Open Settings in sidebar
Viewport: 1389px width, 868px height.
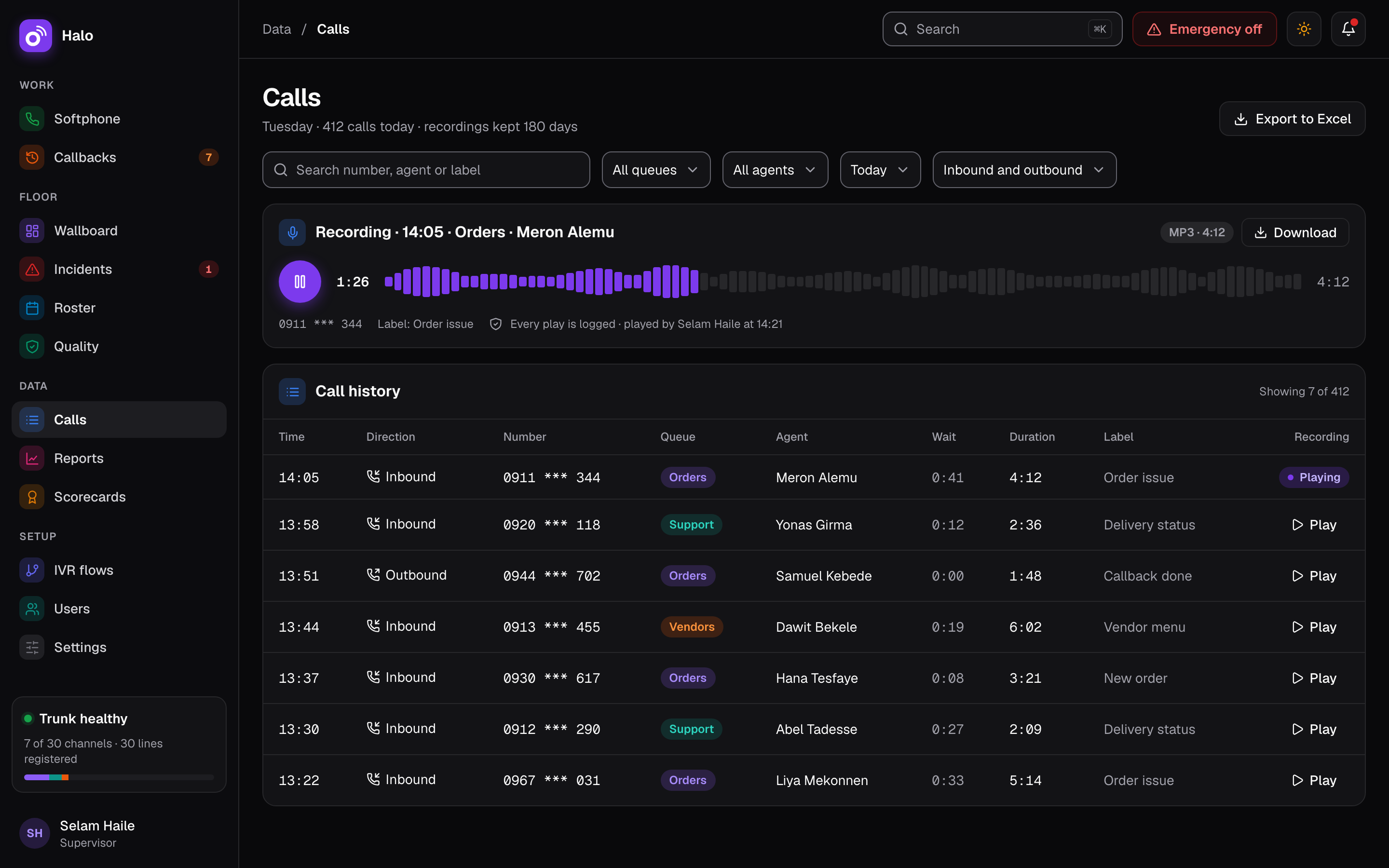pyautogui.click(x=119, y=647)
